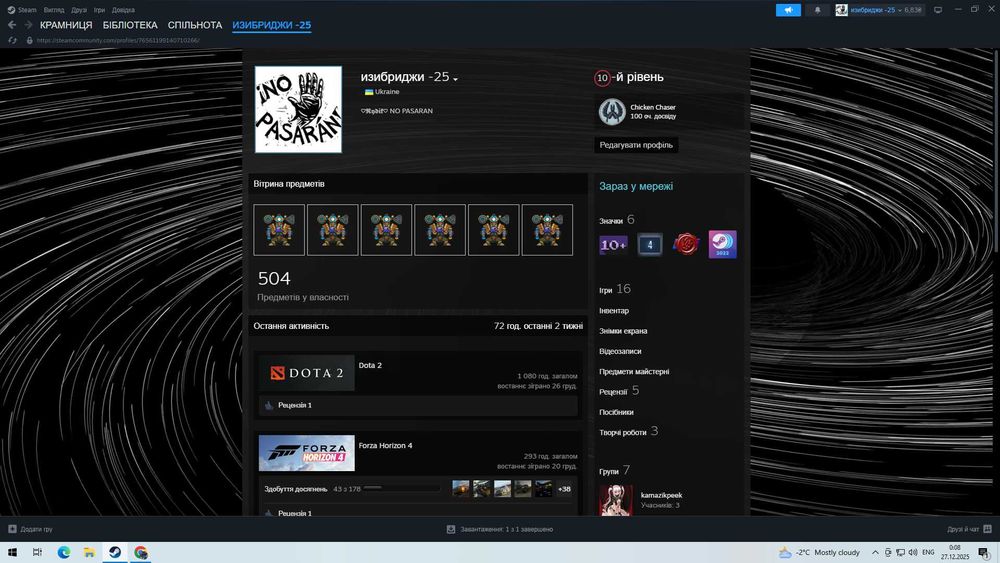Open the Рецензії 5 link
The width and height of the screenshot is (1000, 563).
point(619,391)
